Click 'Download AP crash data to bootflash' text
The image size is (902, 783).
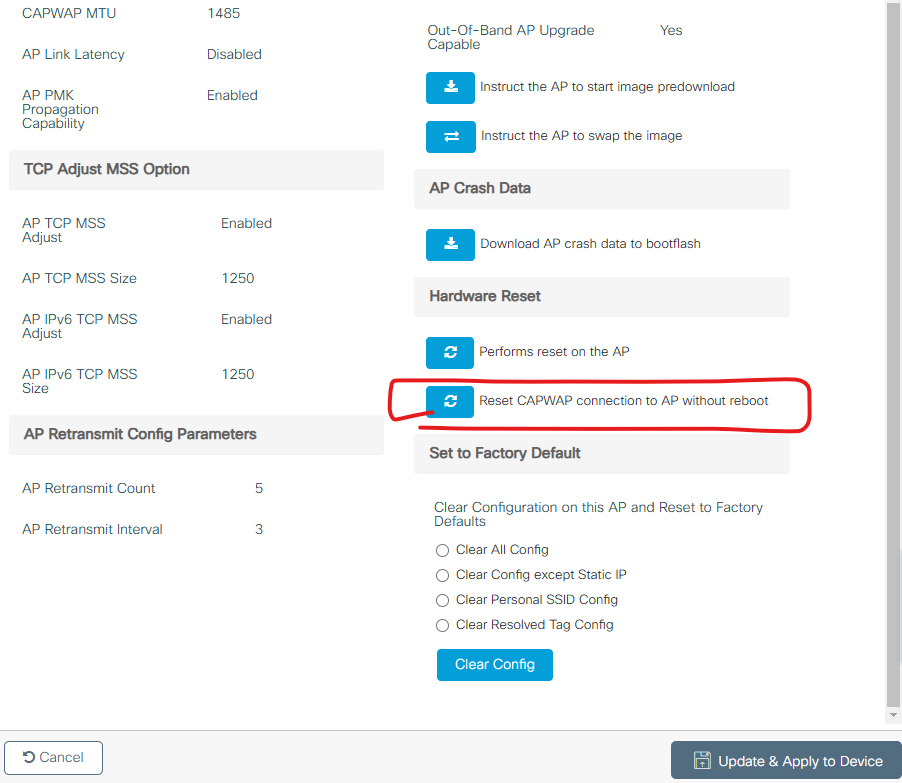point(590,244)
